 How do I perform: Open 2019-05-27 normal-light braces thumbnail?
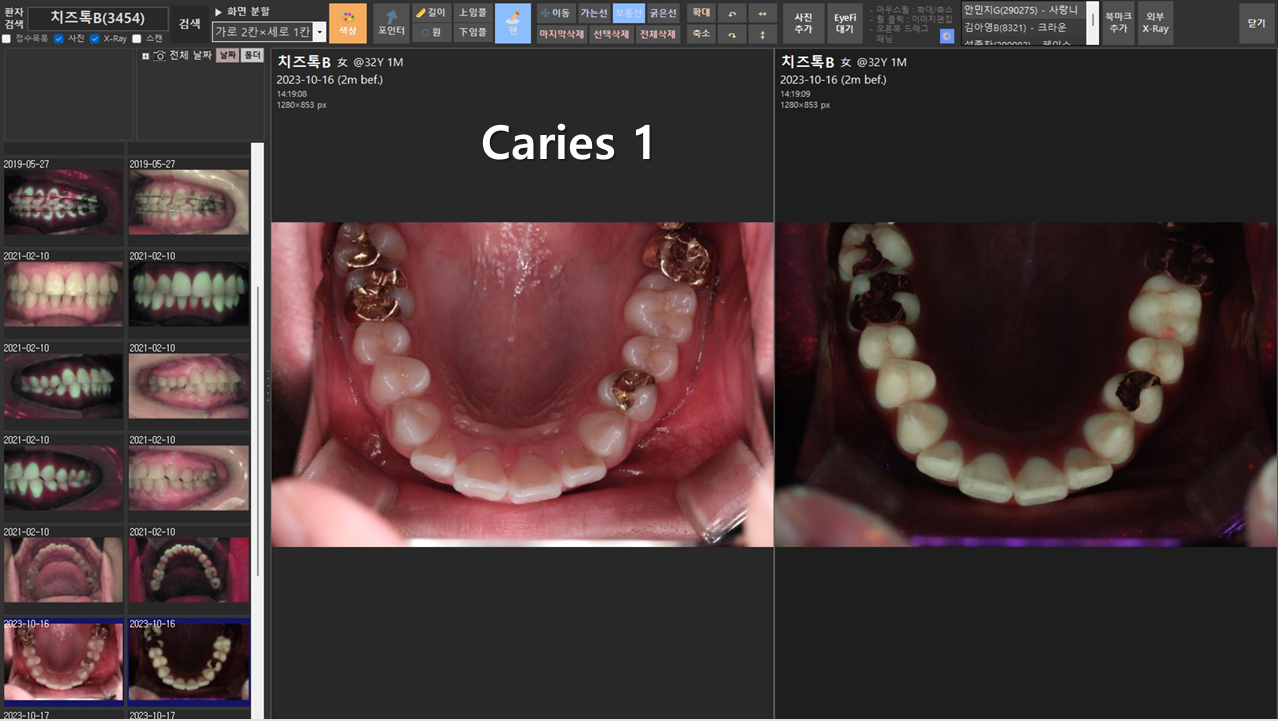(189, 202)
